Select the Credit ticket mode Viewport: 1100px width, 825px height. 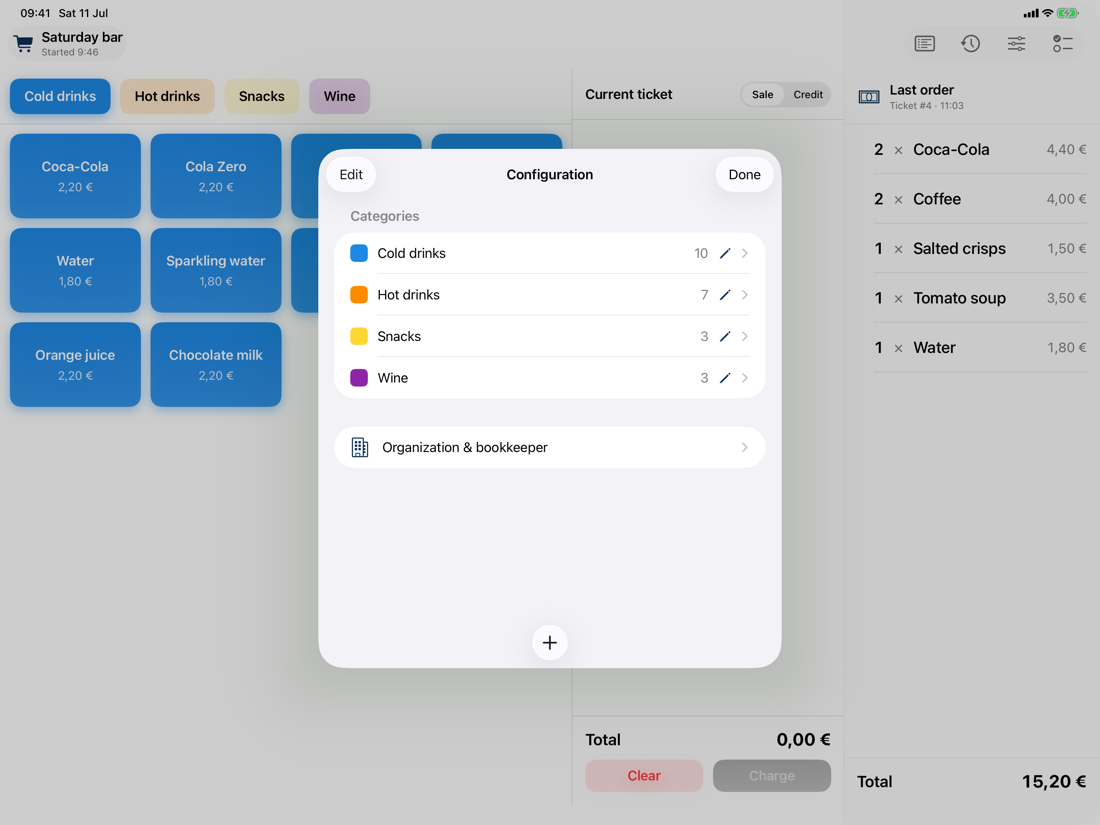click(x=807, y=95)
